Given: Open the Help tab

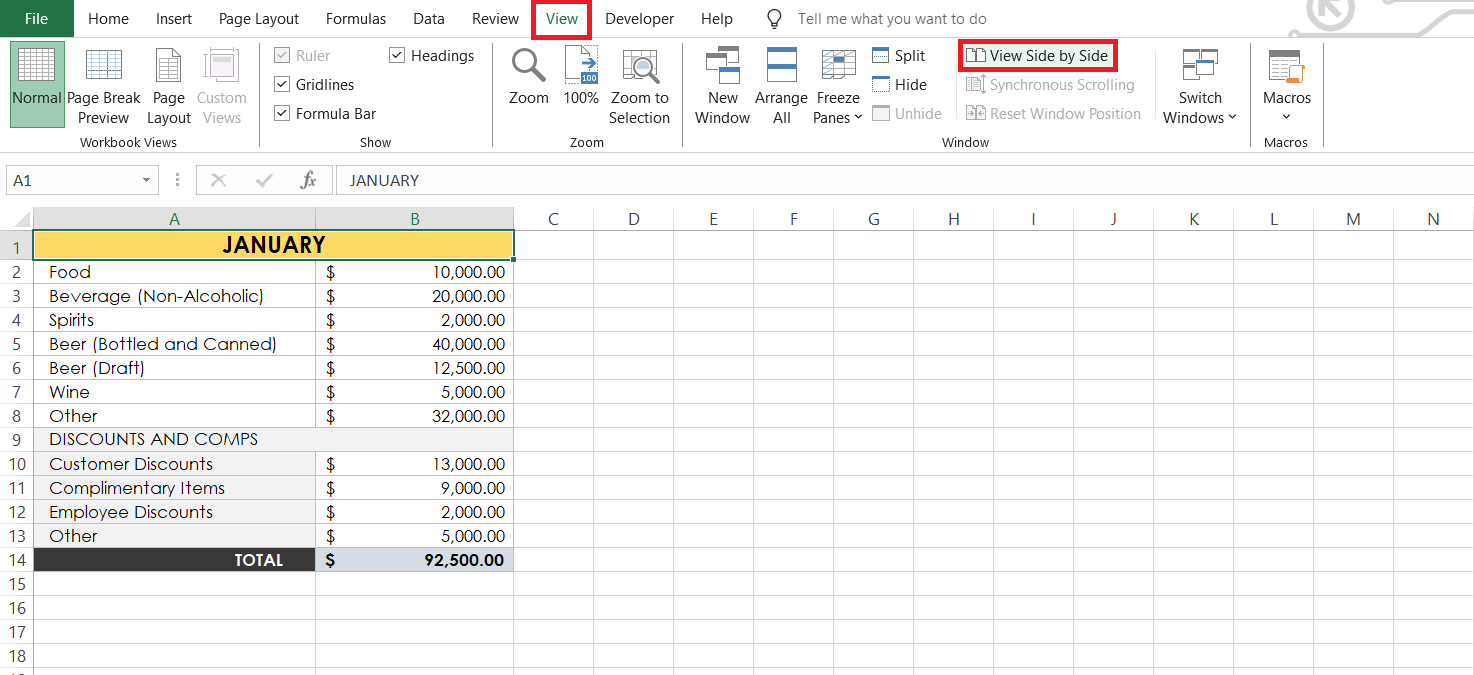Looking at the screenshot, I should 717,19.
